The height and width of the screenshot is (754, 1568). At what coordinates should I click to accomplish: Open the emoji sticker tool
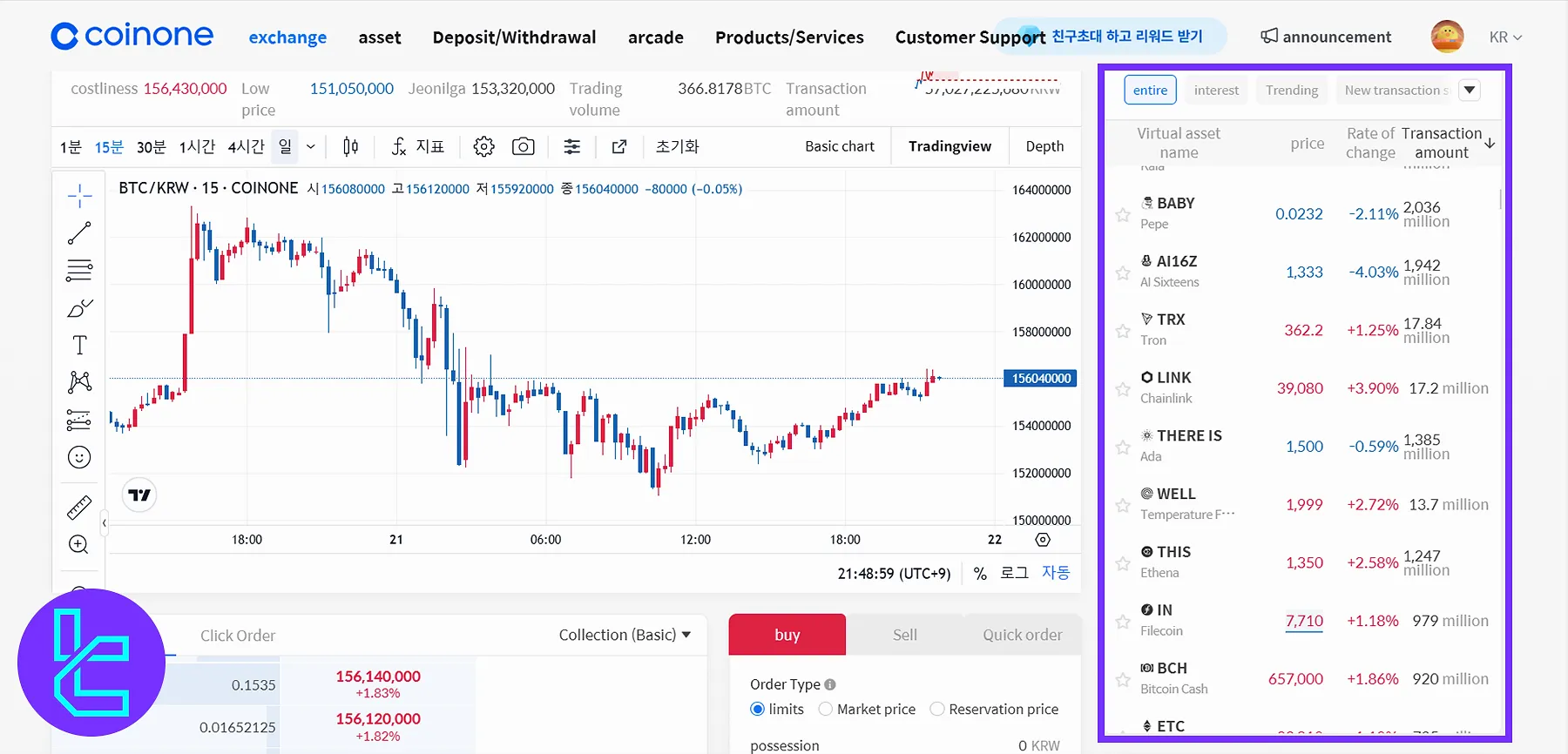pyautogui.click(x=79, y=457)
